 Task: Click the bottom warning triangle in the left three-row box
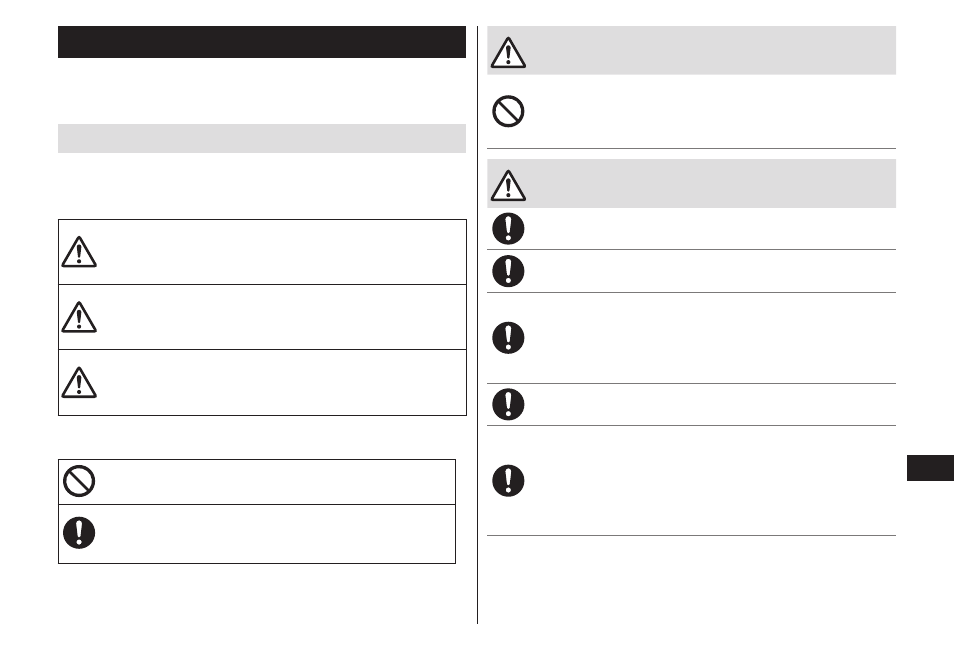79,382
